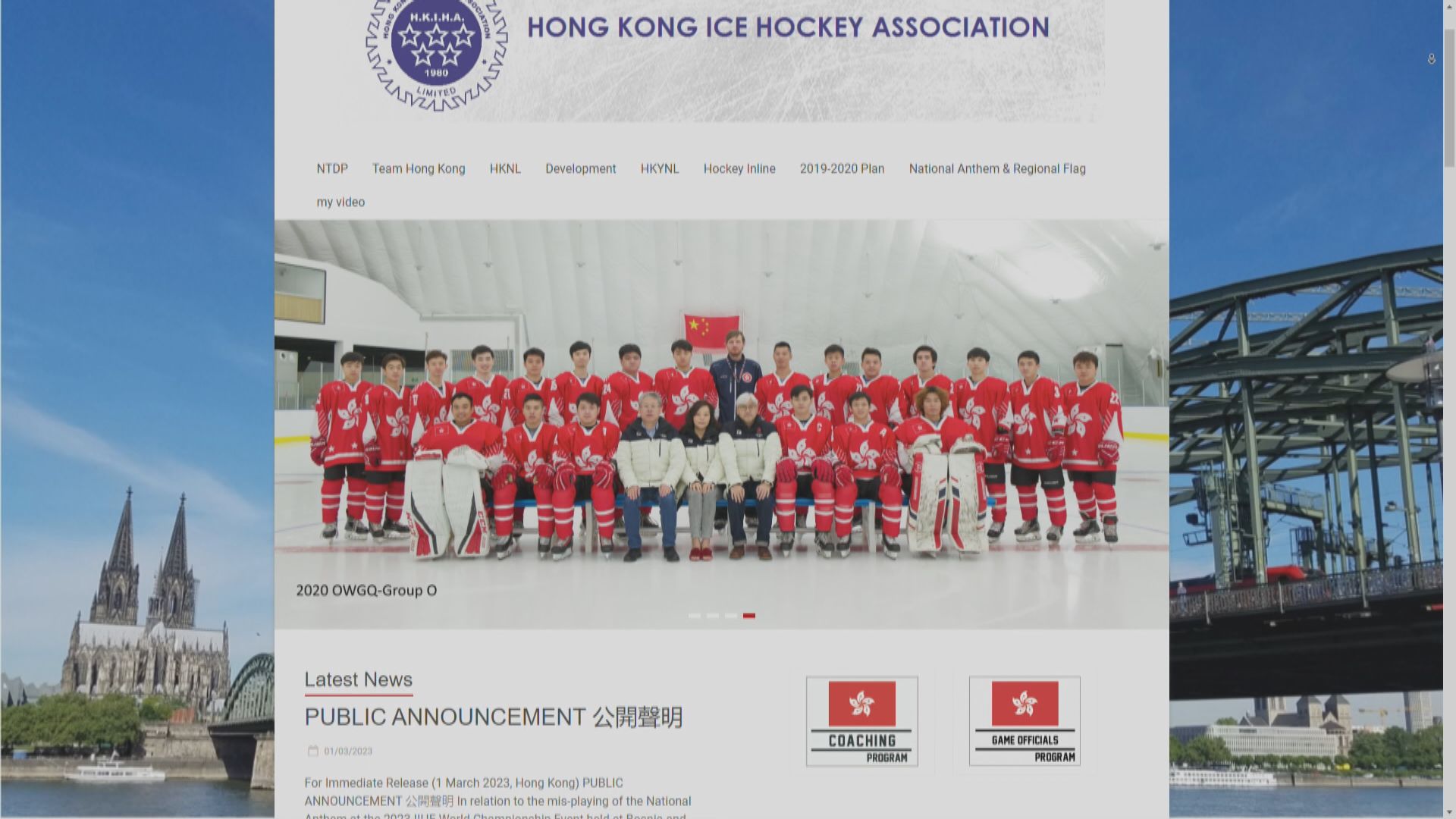
Task: Select the first slider indicator dot
Action: (695, 616)
